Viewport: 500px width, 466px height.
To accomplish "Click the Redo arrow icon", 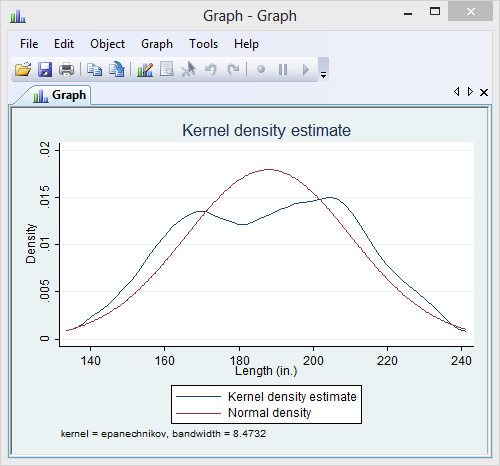I will (x=233, y=69).
